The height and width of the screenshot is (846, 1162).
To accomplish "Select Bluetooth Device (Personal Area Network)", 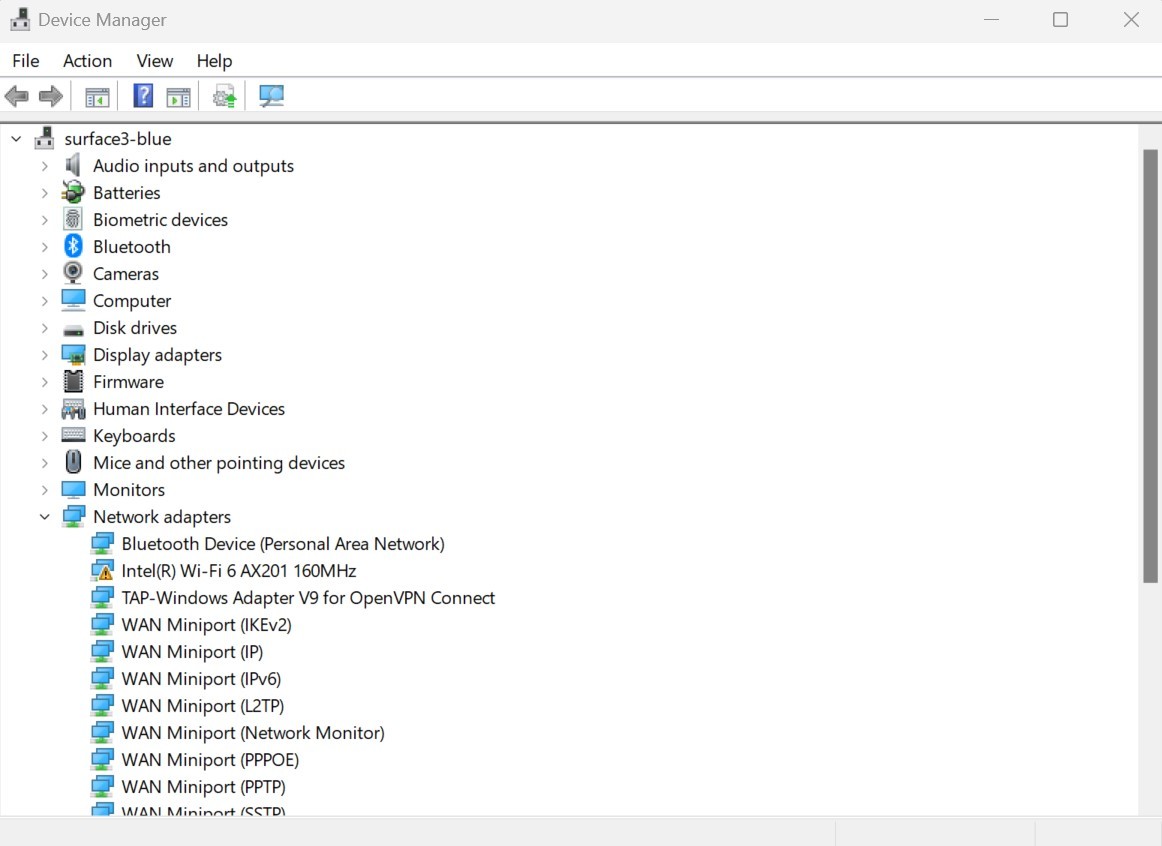I will 283,544.
